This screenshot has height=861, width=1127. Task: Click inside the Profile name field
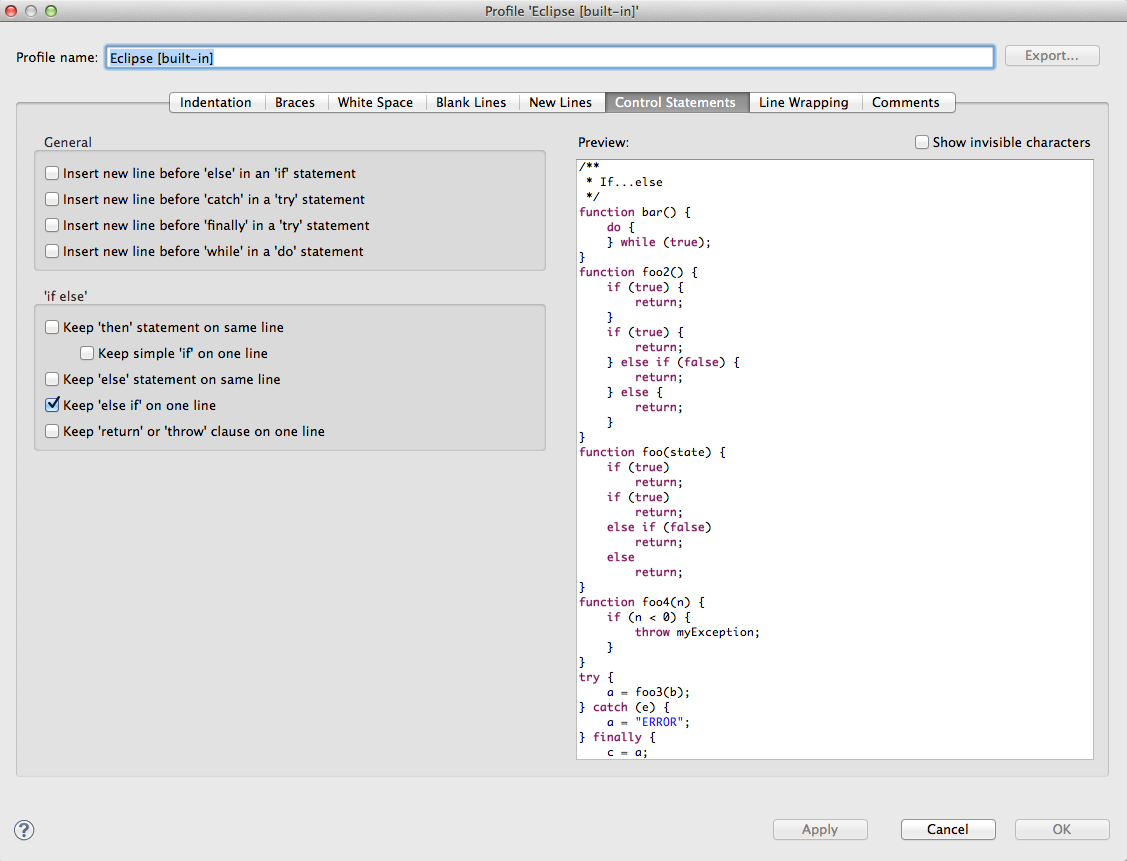pos(548,57)
